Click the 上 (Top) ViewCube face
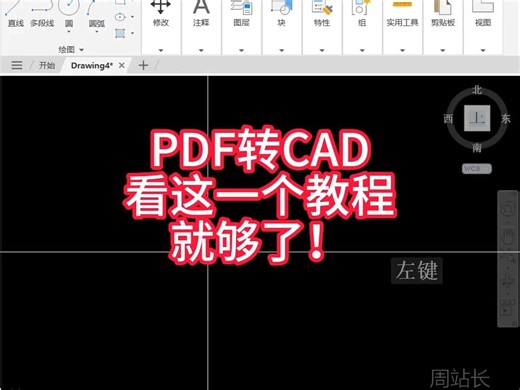This screenshot has height=390, width=520. pos(477,118)
